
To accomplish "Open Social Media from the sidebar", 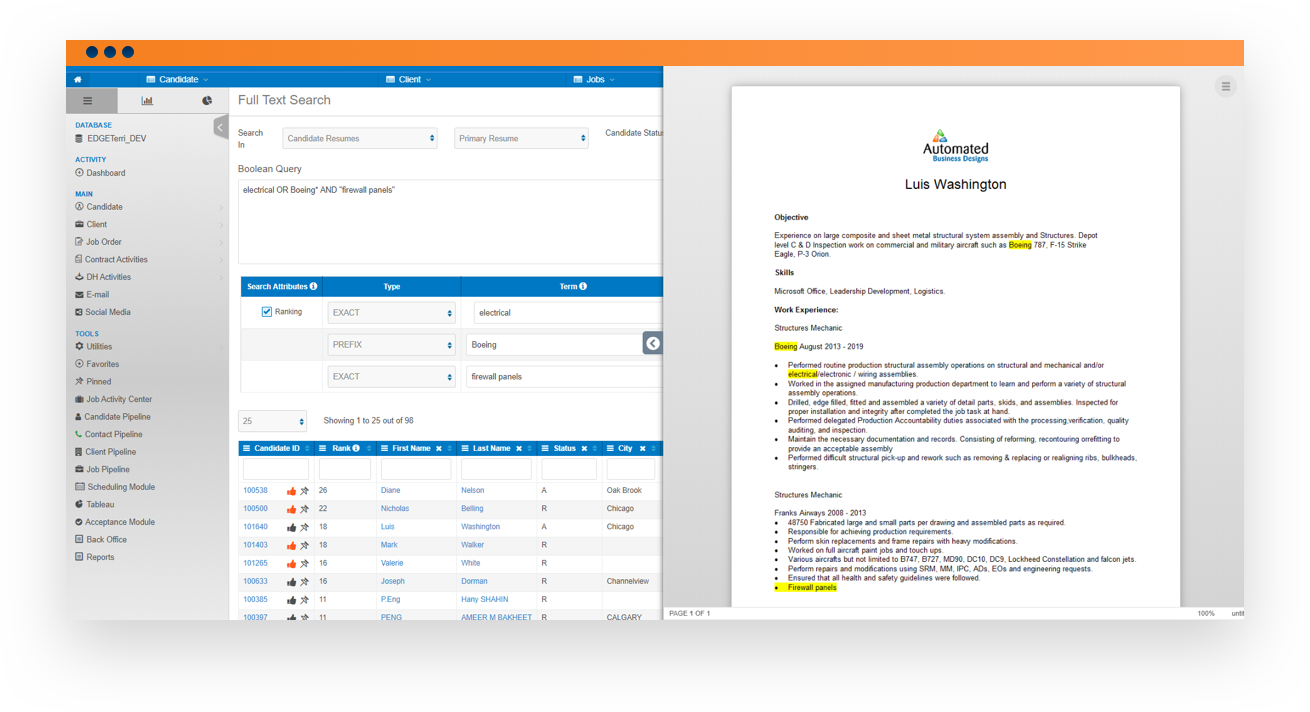I will [102, 312].
